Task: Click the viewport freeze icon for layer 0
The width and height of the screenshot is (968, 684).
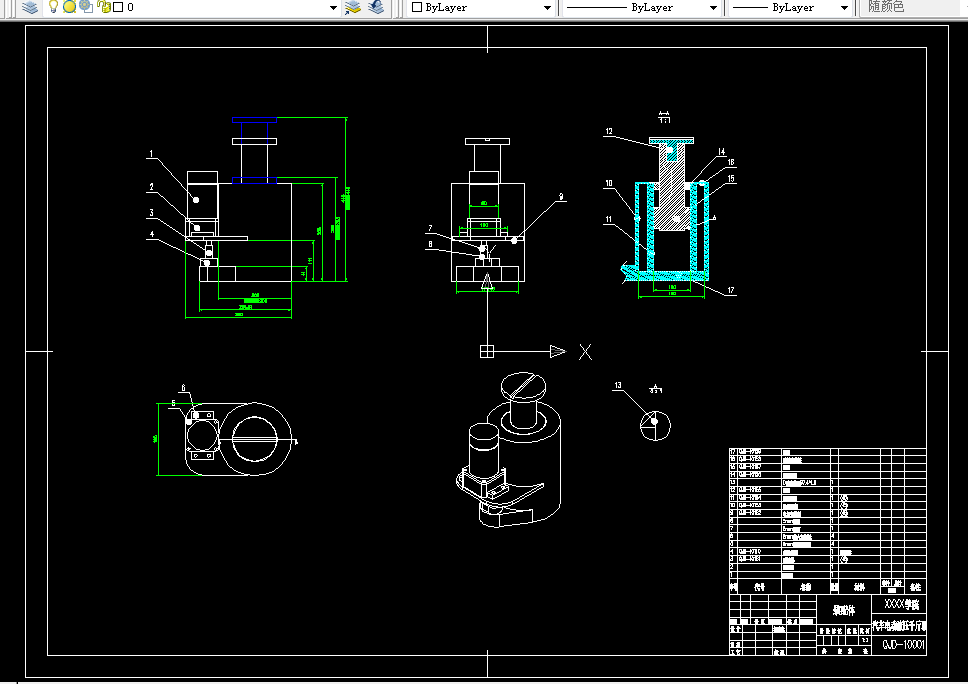Action: [86, 7]
